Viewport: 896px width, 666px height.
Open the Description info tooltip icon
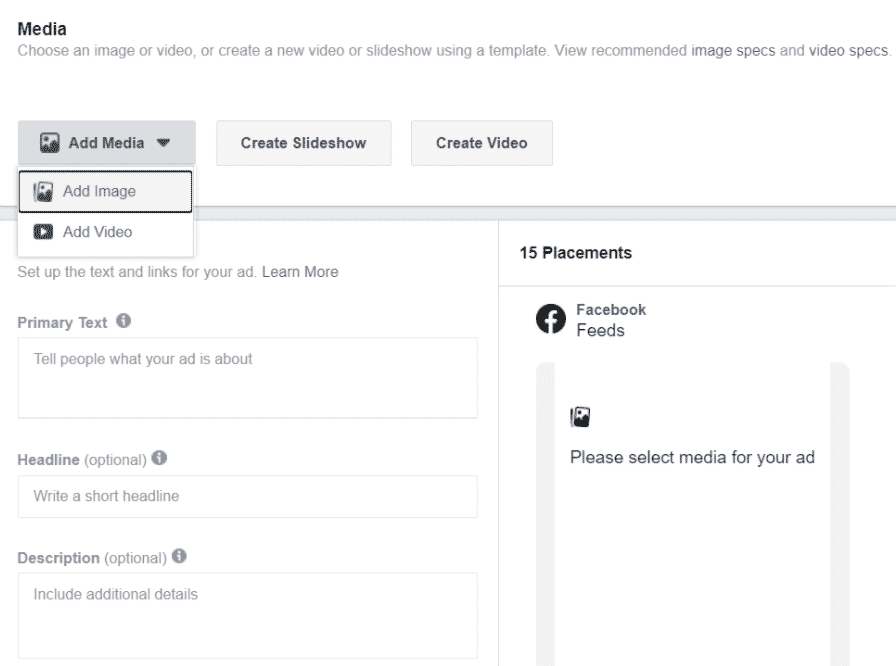179,556
